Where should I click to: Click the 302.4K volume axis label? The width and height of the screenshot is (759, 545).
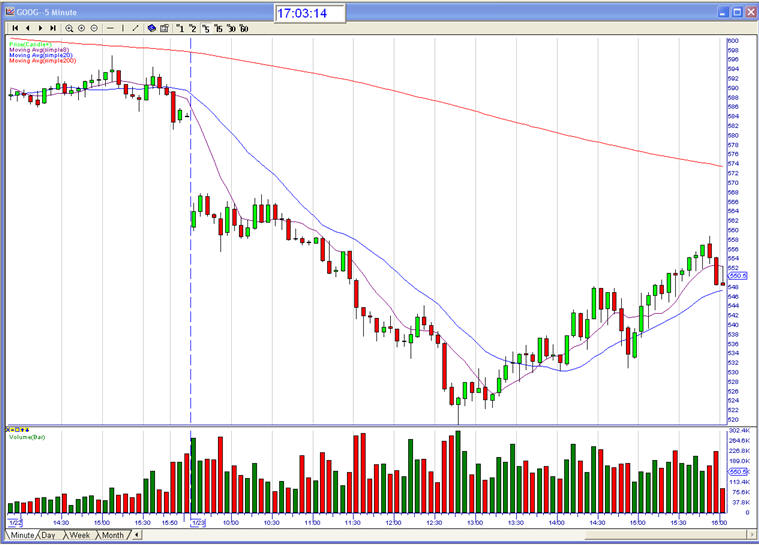click(739, 430)
